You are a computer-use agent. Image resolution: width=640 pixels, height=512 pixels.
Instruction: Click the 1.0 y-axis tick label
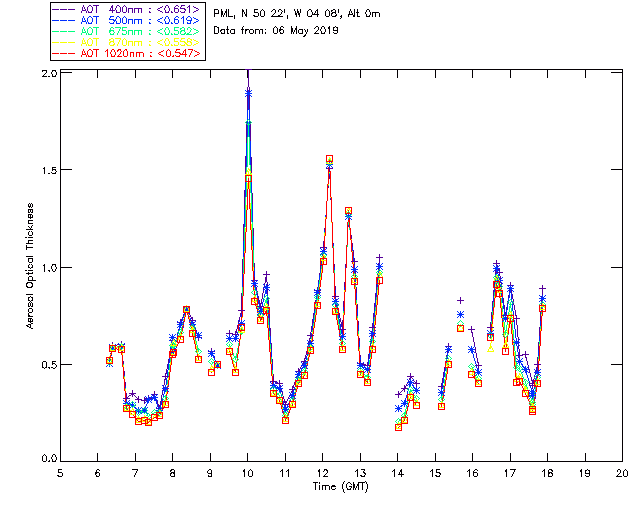(49, 268)
